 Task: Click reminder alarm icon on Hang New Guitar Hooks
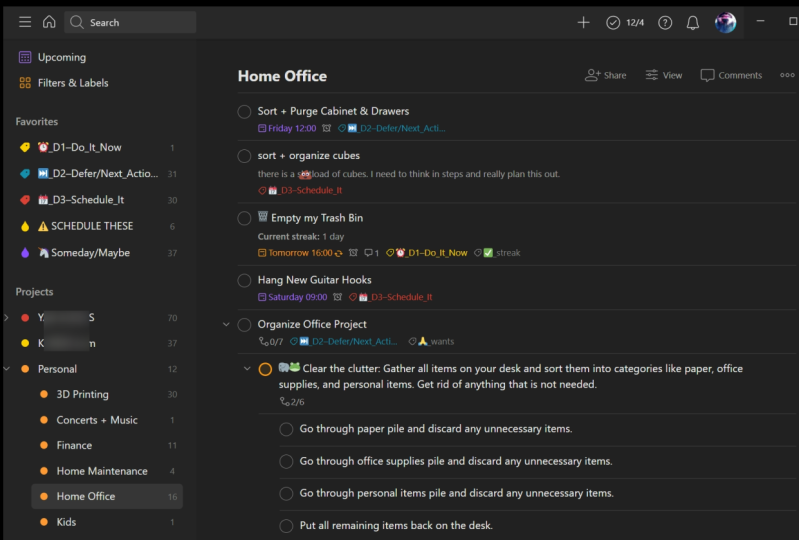[337, 297]
